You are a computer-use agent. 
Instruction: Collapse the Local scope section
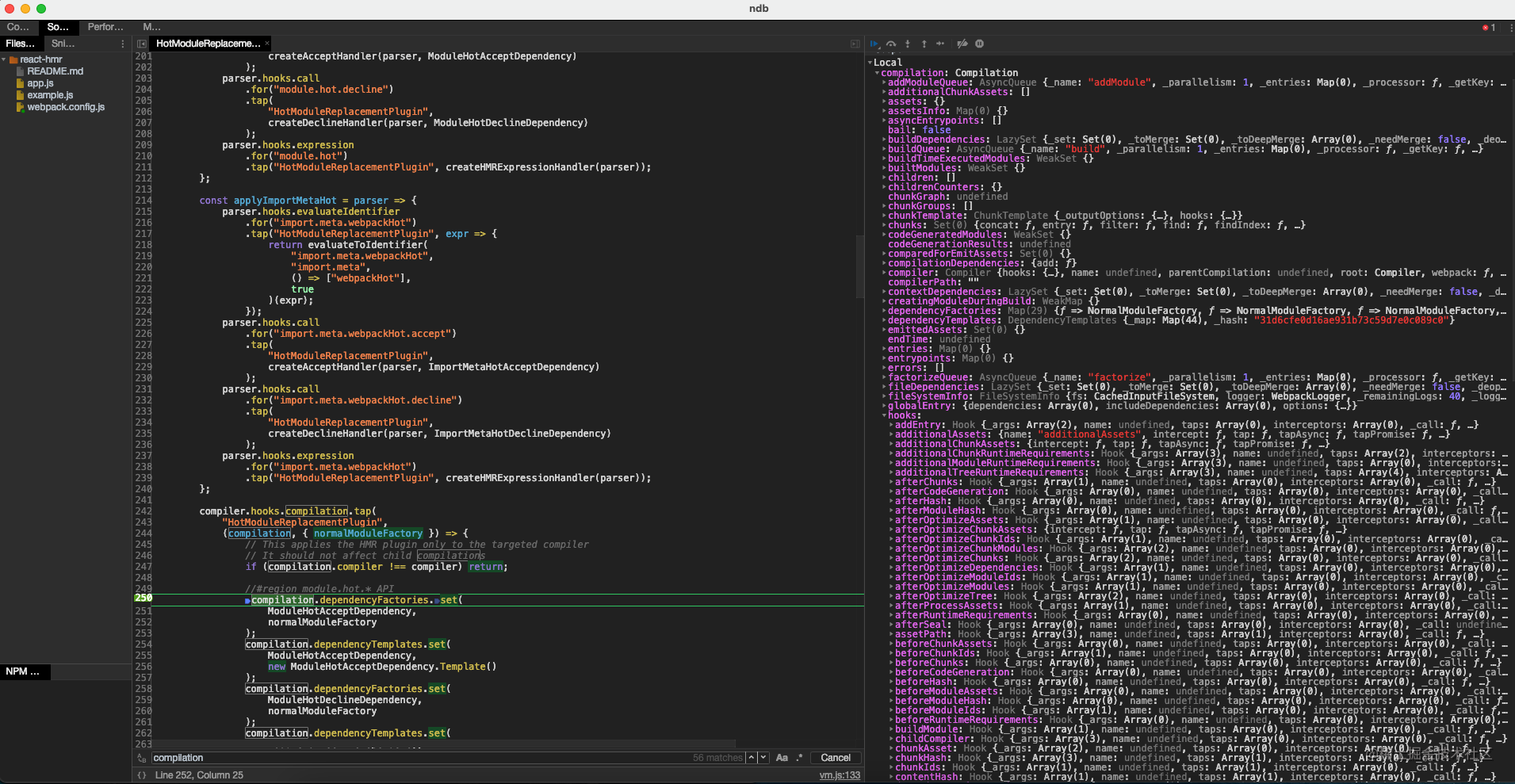pyautogui.click(x=870, y=63)
